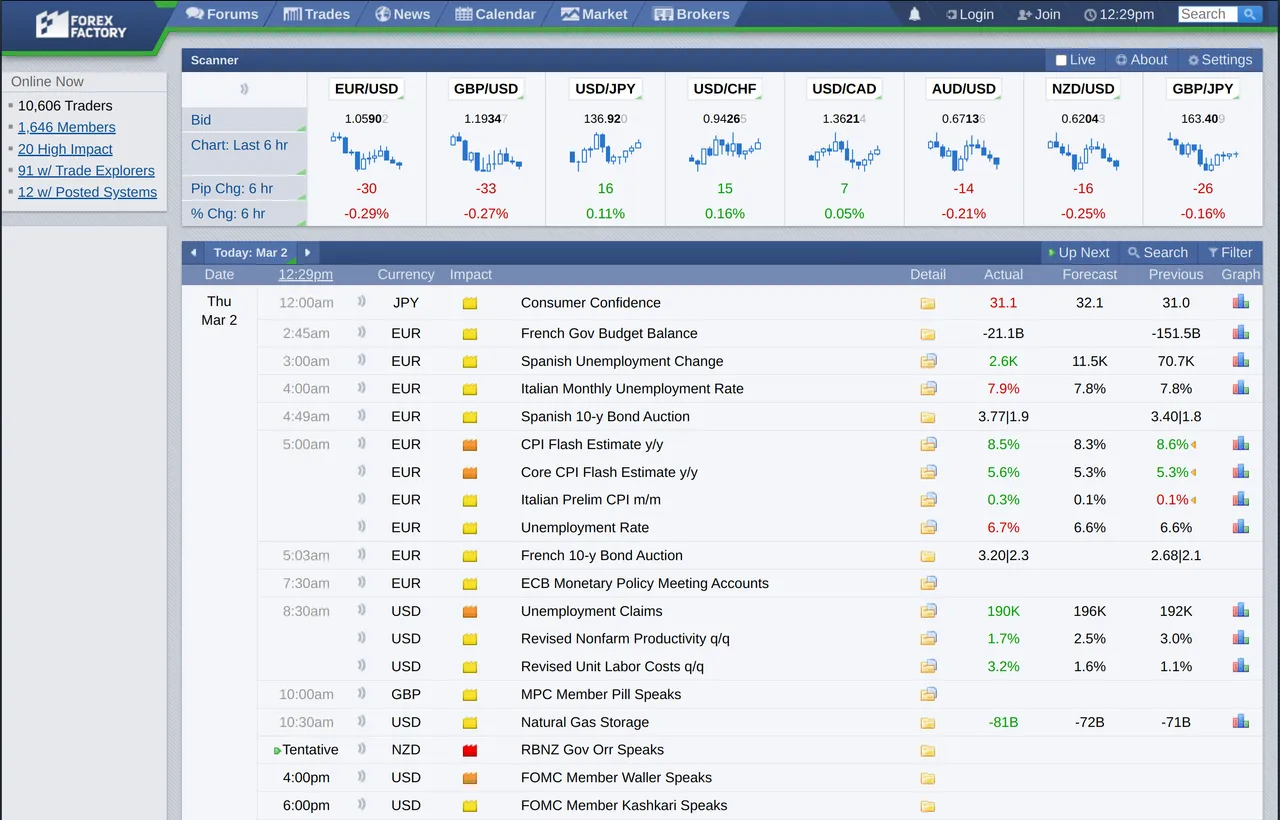Image resolution: width=1280 pixels, height=820 pixels.
Task: Toggle sound alert for Spanish Unemployment Change
Action: point(362,360)
